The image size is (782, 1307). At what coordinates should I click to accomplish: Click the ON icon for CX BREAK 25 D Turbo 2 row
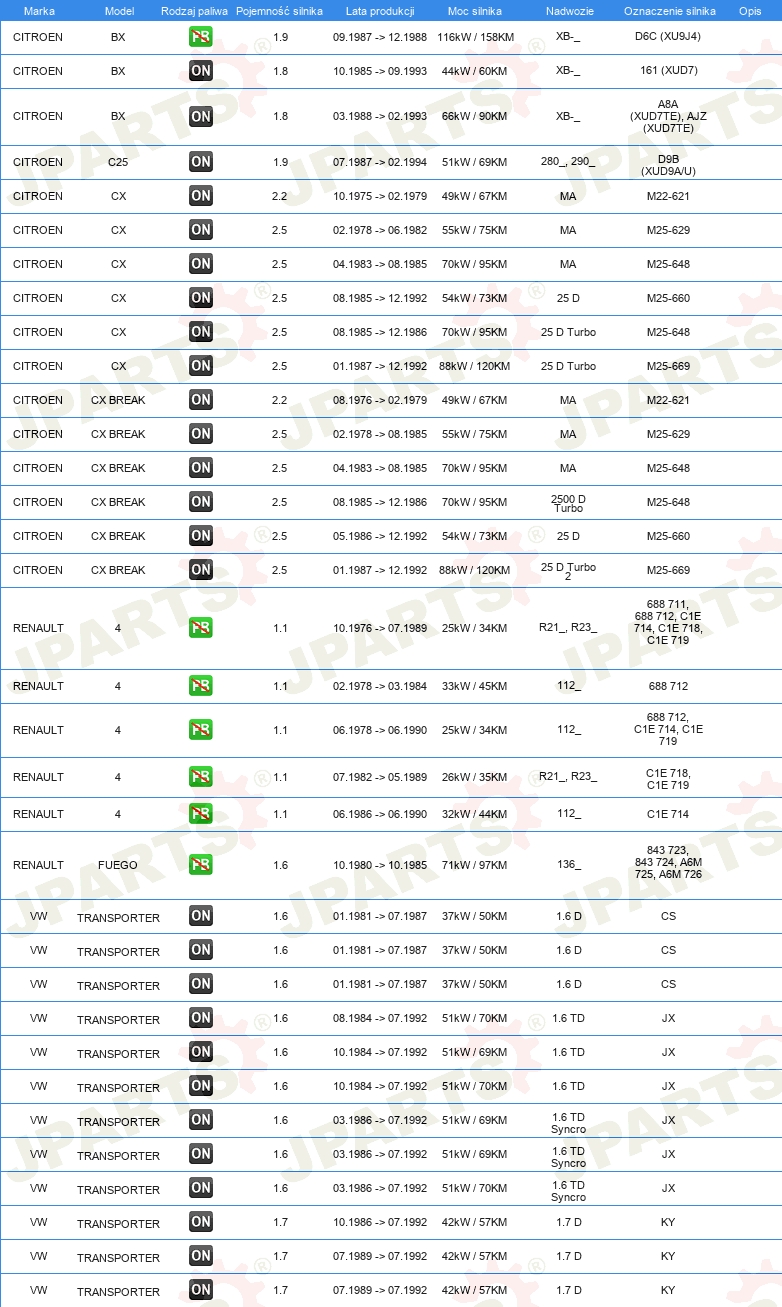tap(201, 570)
